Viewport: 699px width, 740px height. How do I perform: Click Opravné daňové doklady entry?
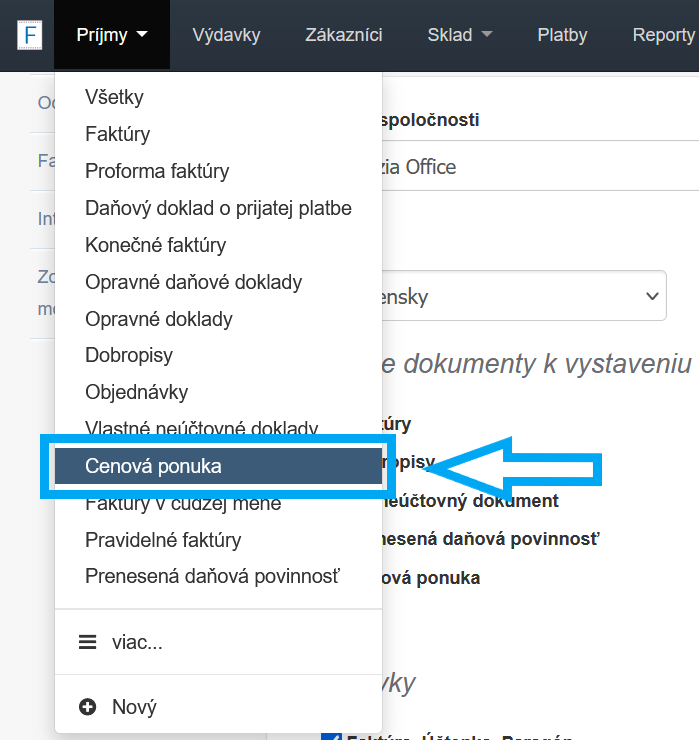pyautogui.click(x=193, y=282)
